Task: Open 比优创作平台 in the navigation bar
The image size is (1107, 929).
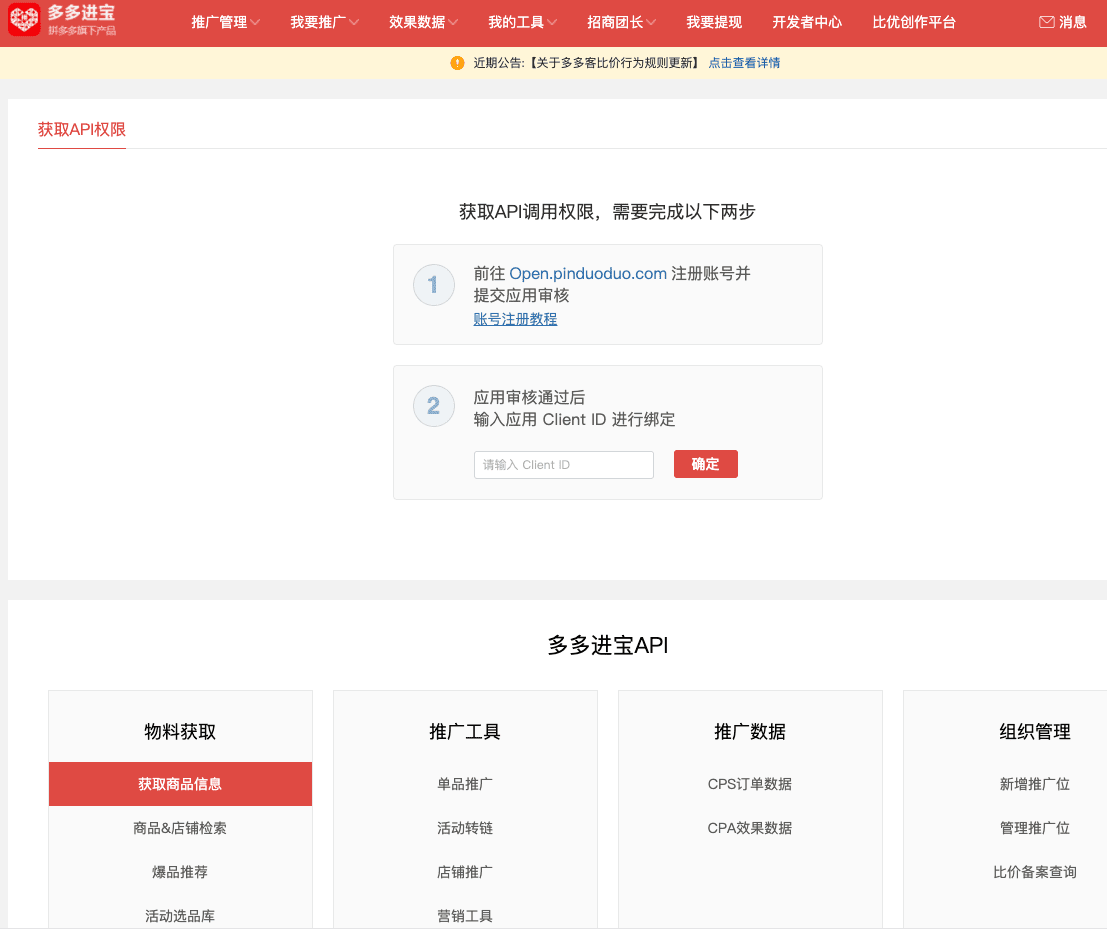Action: click(x=914, y=22)
